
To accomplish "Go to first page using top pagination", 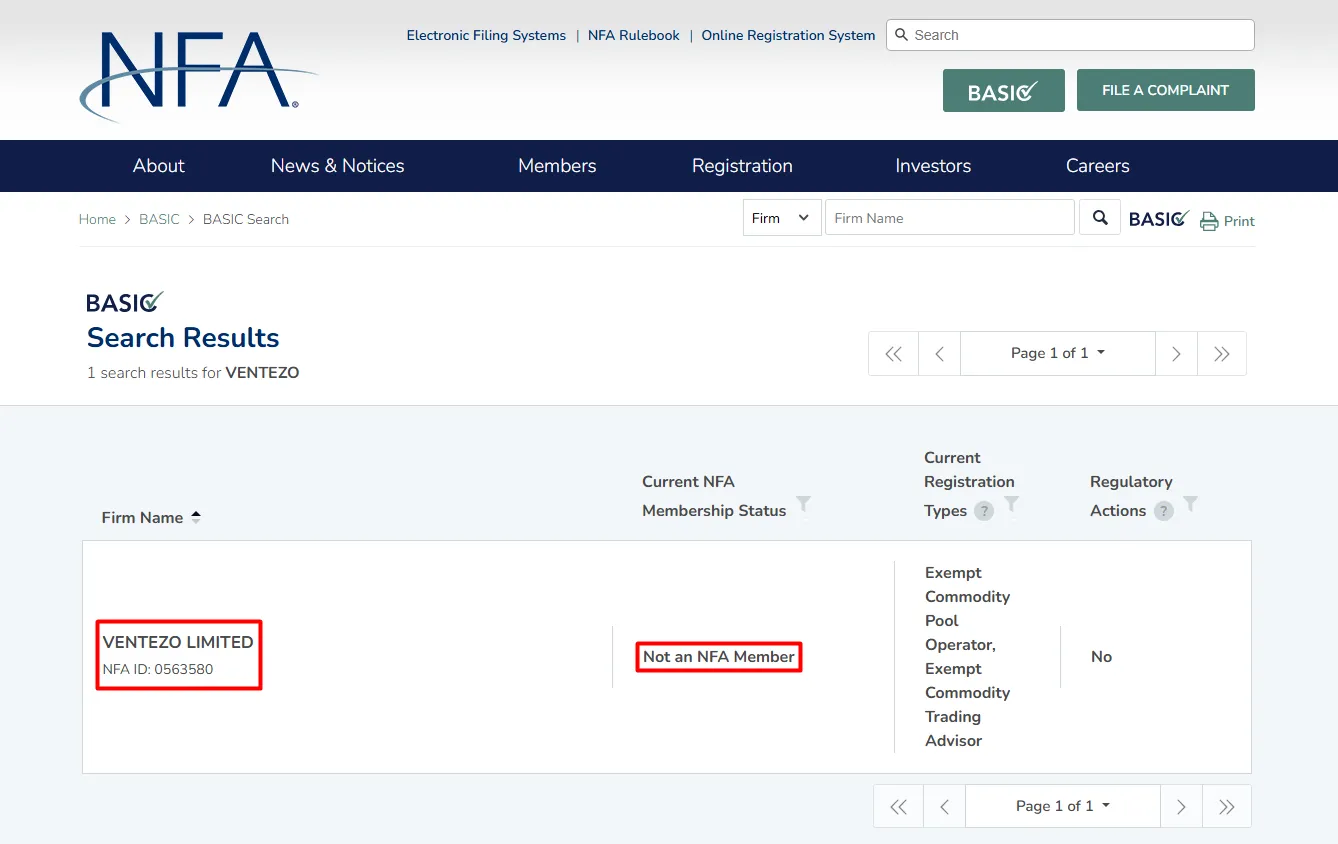I will click(x=893, y=353).
